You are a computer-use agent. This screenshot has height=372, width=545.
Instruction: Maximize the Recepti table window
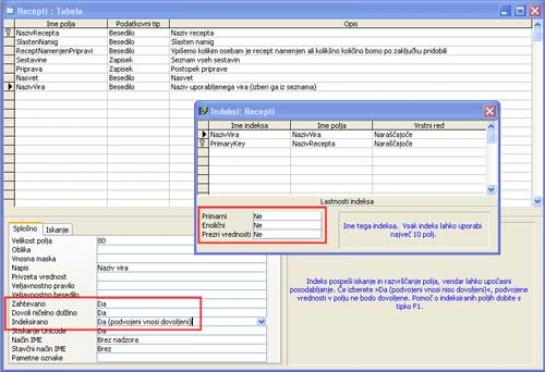(520, 10)
